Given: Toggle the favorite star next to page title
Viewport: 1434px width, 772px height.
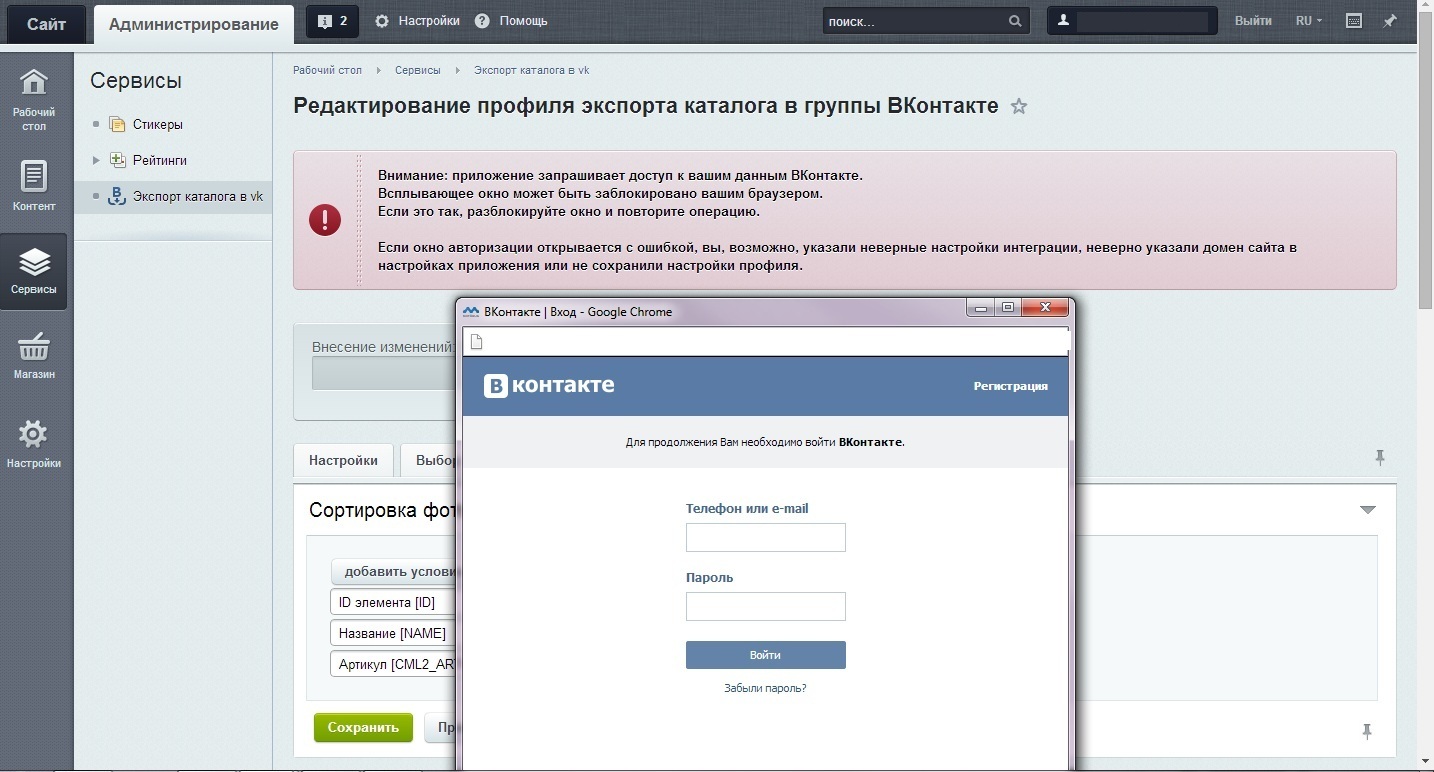Looking at the screenshot, I should pyautogui.click(x=1019, y=106).
